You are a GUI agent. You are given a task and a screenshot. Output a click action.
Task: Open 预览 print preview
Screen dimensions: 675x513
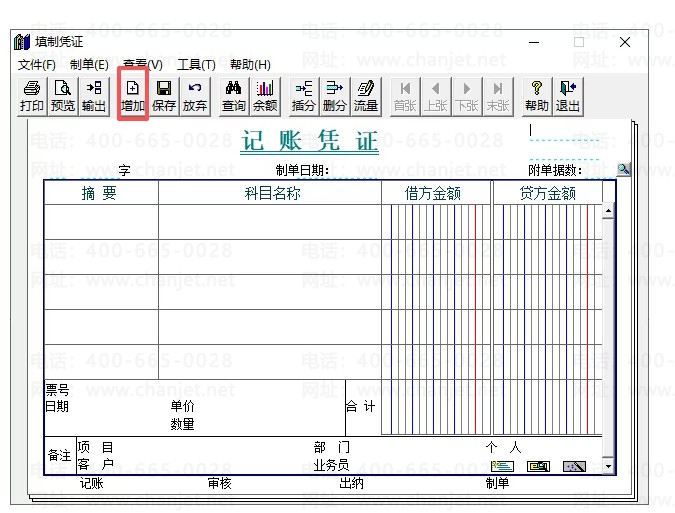pos(63,96)
